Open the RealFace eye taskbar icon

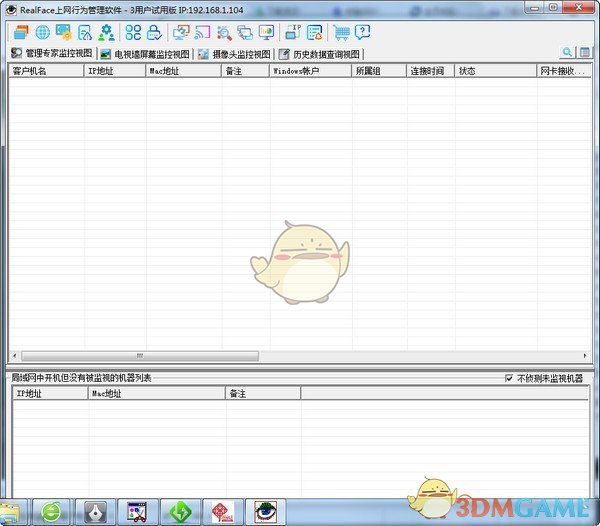pos(265,512)
